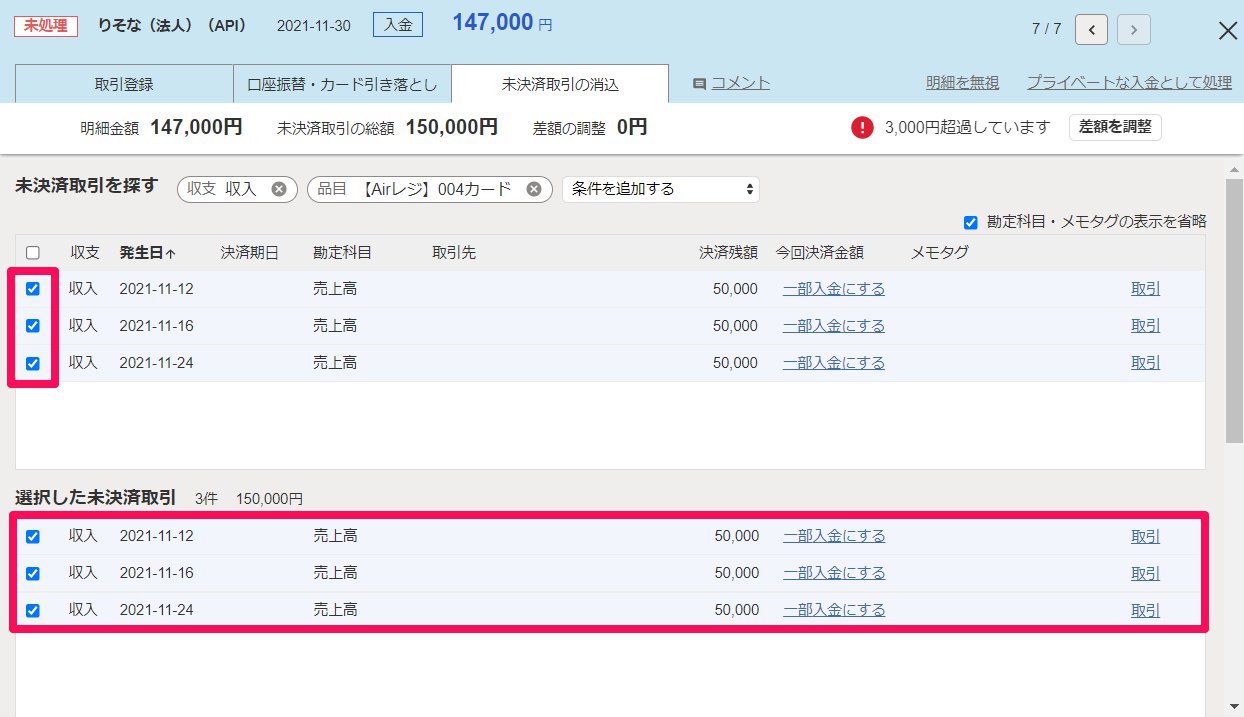The height and width of the screenshot is (717, 1244).
Task: Open 取引 link in selected 2021-11-12 row
Action: click(x=1146, y=537)
